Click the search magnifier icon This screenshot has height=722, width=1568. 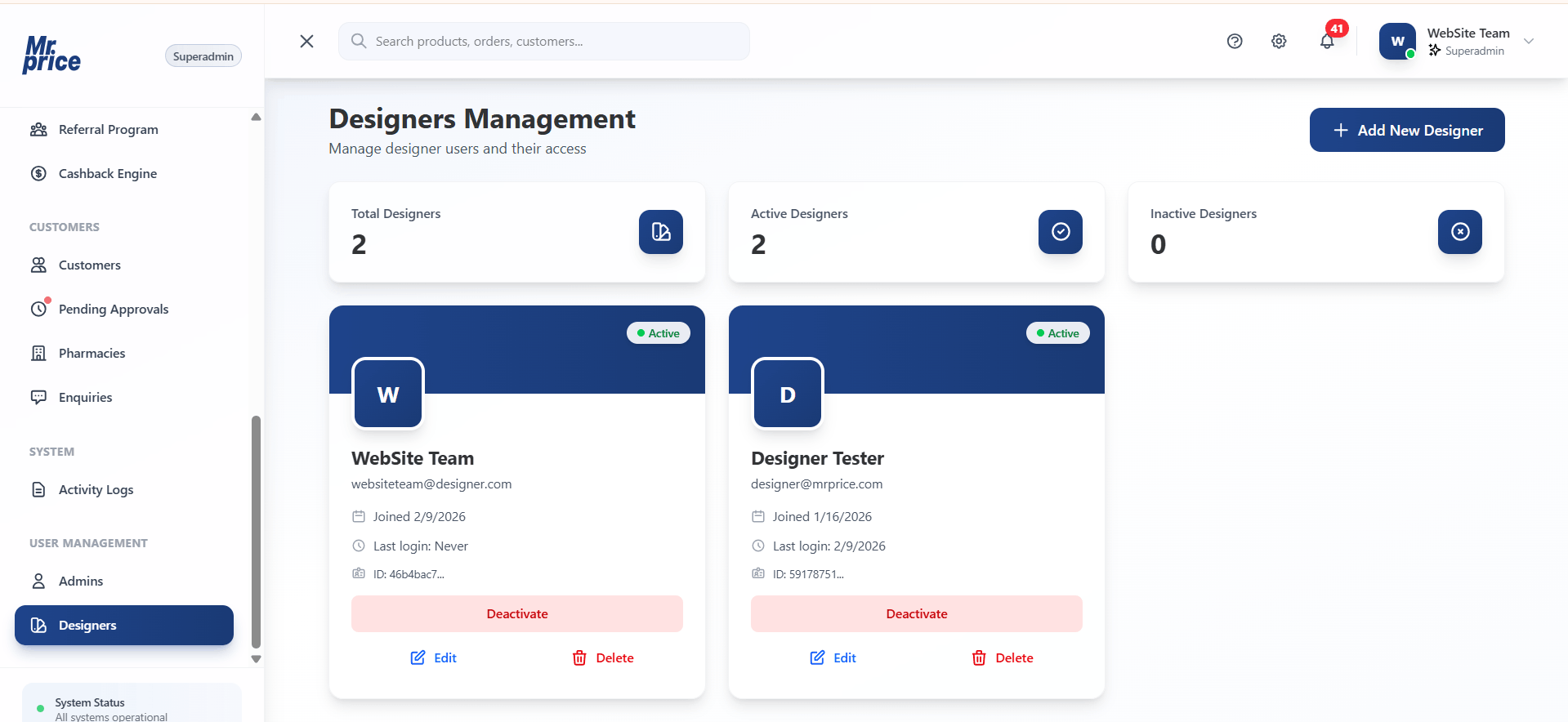pyautogui.click(x=359, y=41)
